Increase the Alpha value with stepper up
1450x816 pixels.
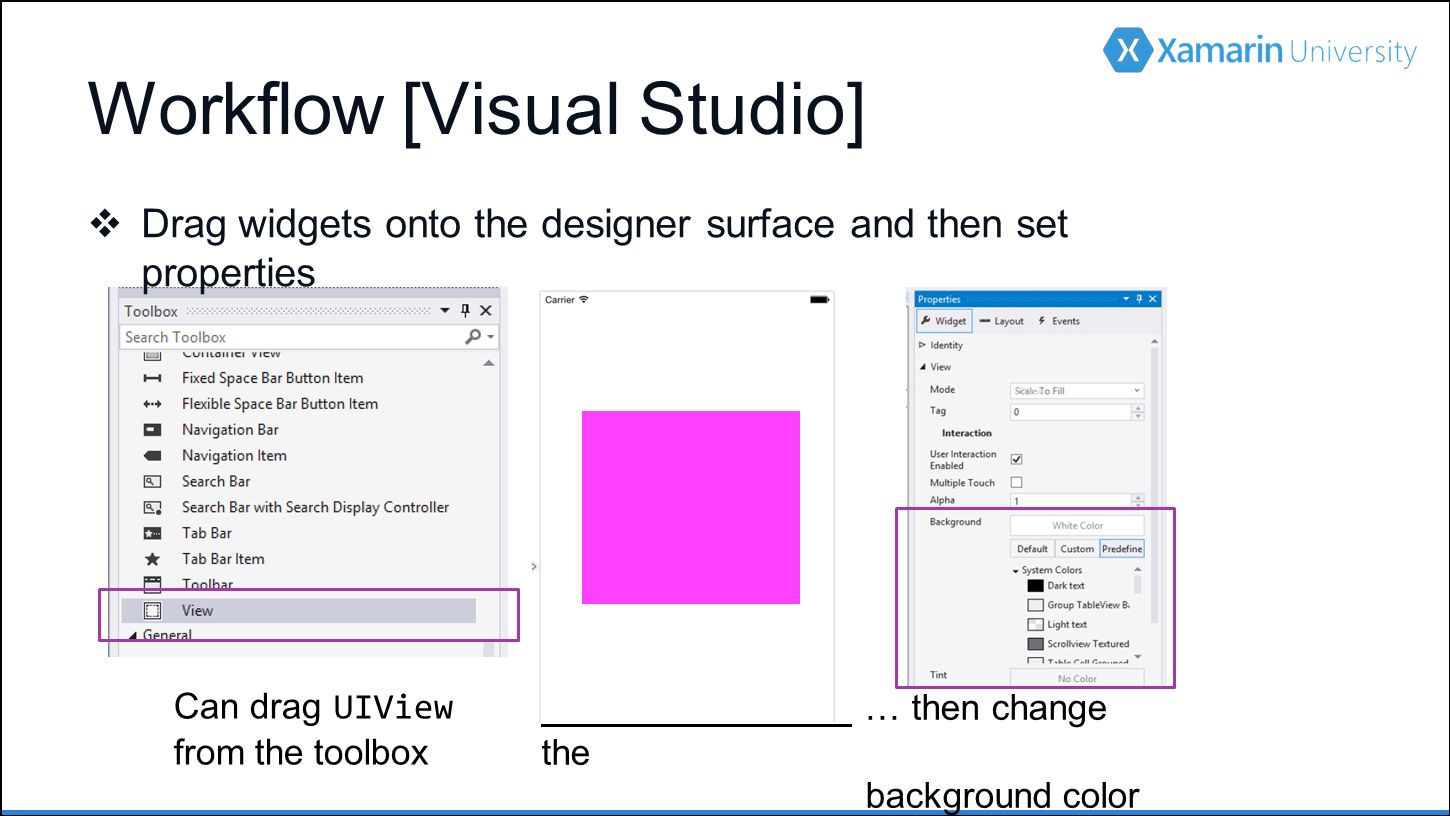pos(1137,497)
